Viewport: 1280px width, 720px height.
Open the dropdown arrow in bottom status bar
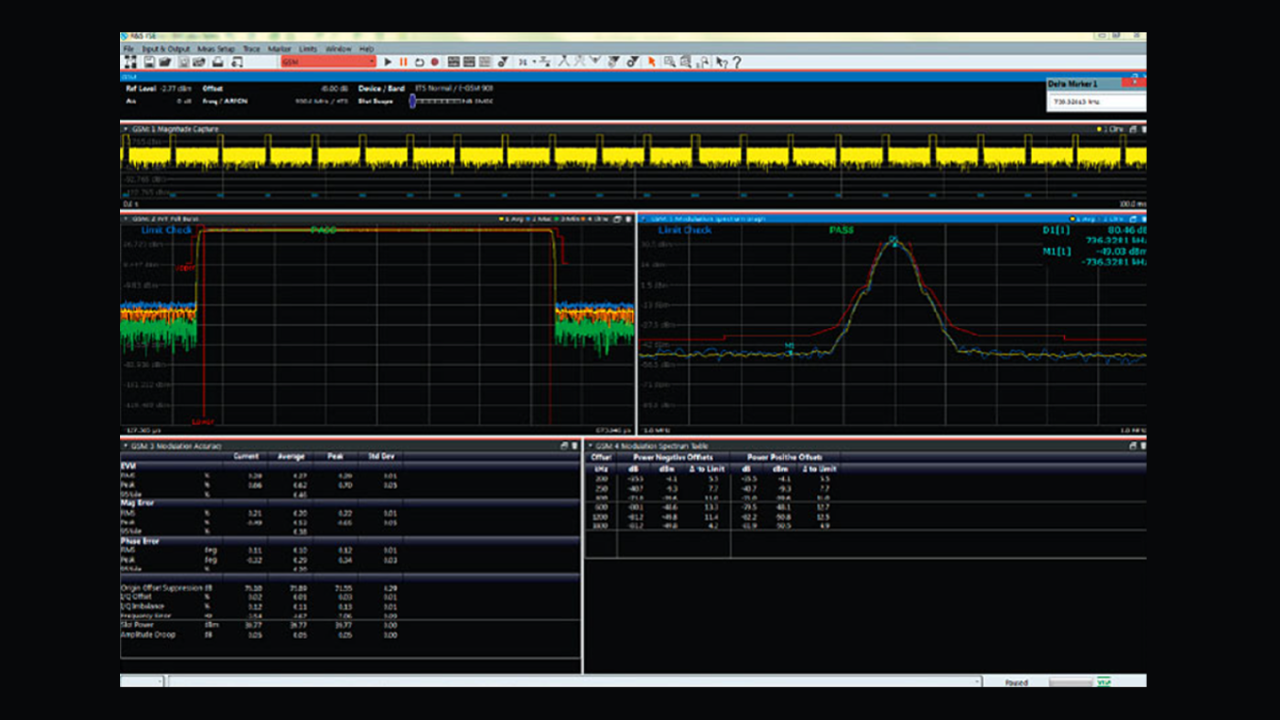[976, 681]
